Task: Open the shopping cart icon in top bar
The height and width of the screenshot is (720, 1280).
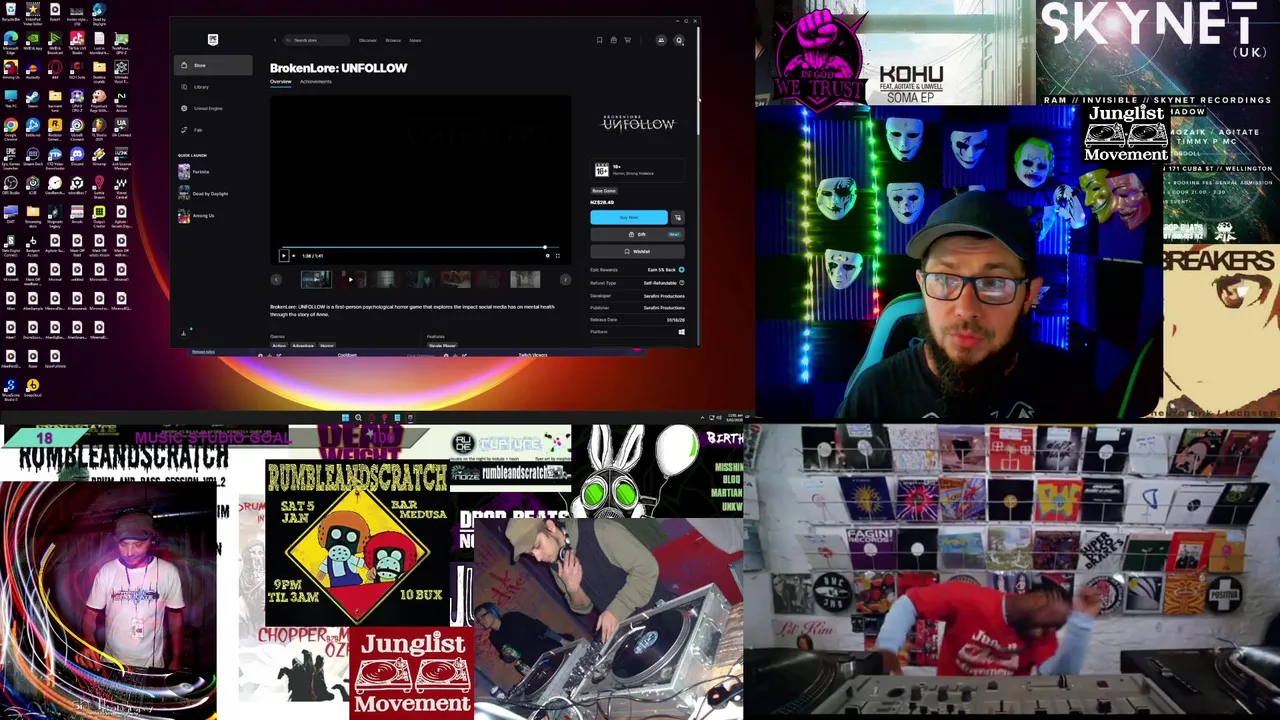Action: click(x=627, y=40)
